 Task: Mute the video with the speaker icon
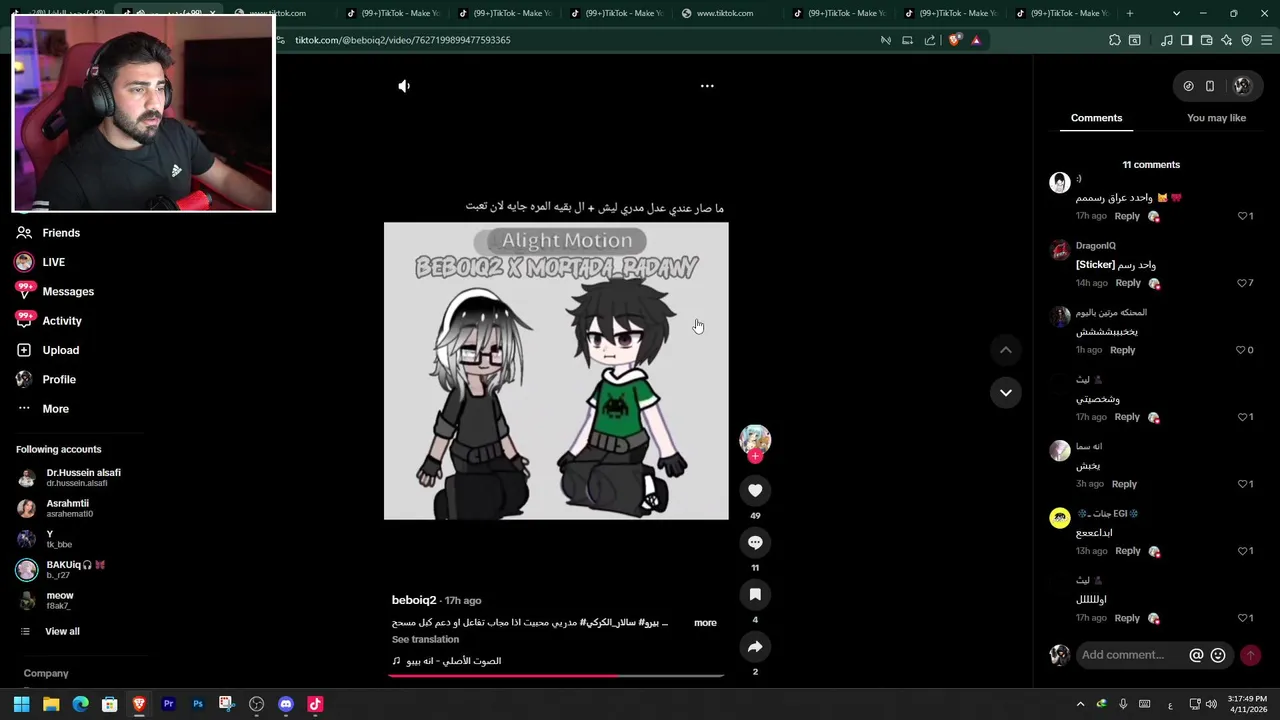click(x=404, y=86)
